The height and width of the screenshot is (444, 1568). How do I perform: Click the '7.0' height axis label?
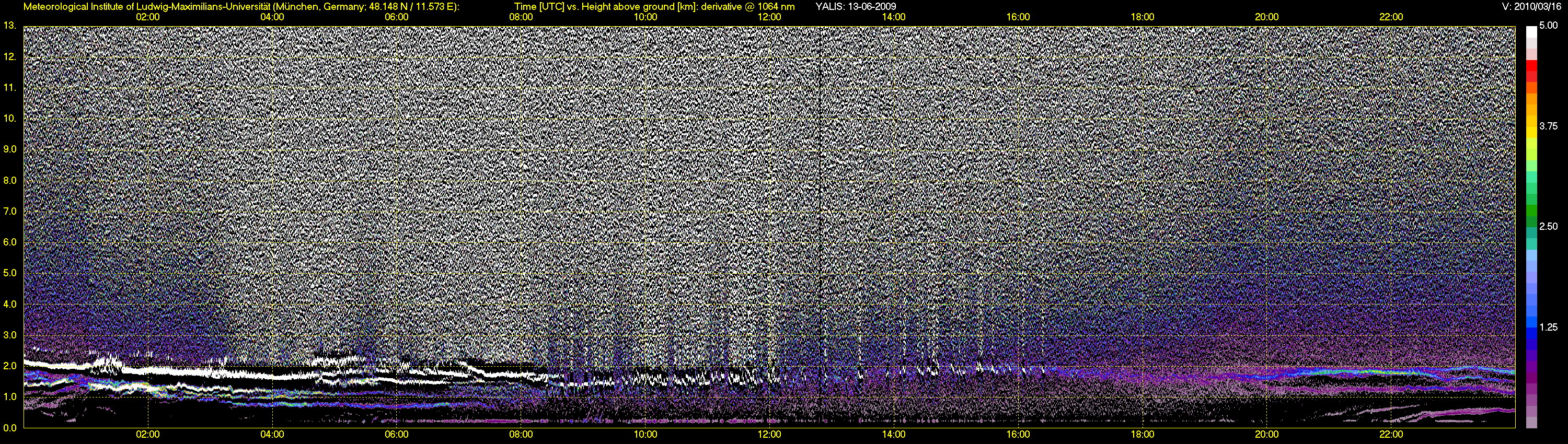tap(10, 211)
